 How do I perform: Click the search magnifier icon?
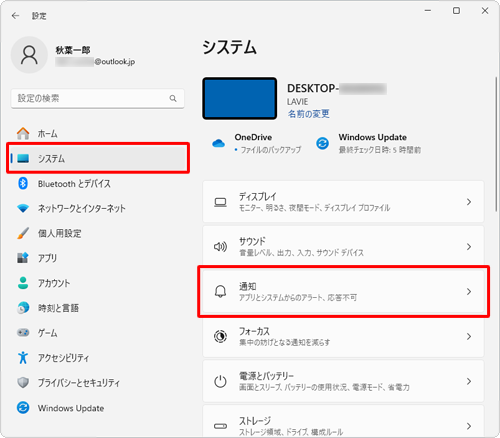click(x=173, y=98)
